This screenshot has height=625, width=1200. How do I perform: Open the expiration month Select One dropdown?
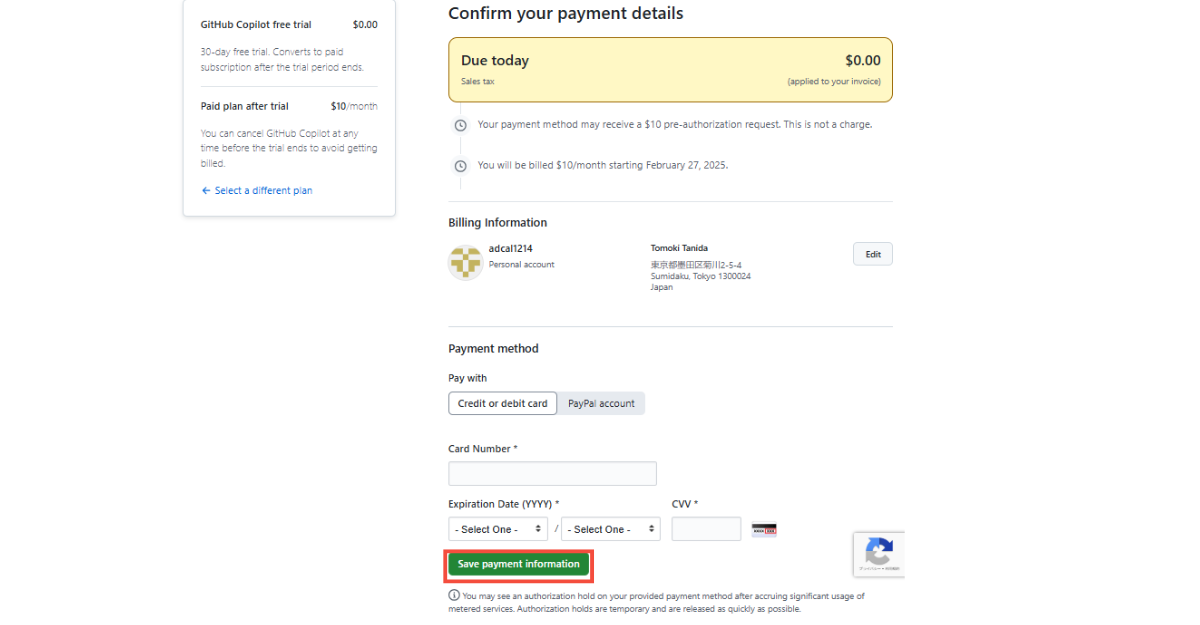[x=497, y=528]
